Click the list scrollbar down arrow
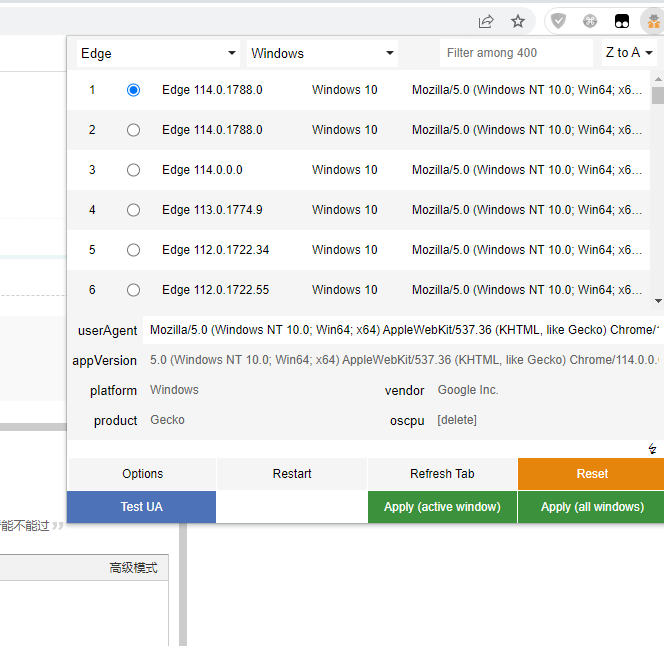664x646 pixels. click(658, 301)
